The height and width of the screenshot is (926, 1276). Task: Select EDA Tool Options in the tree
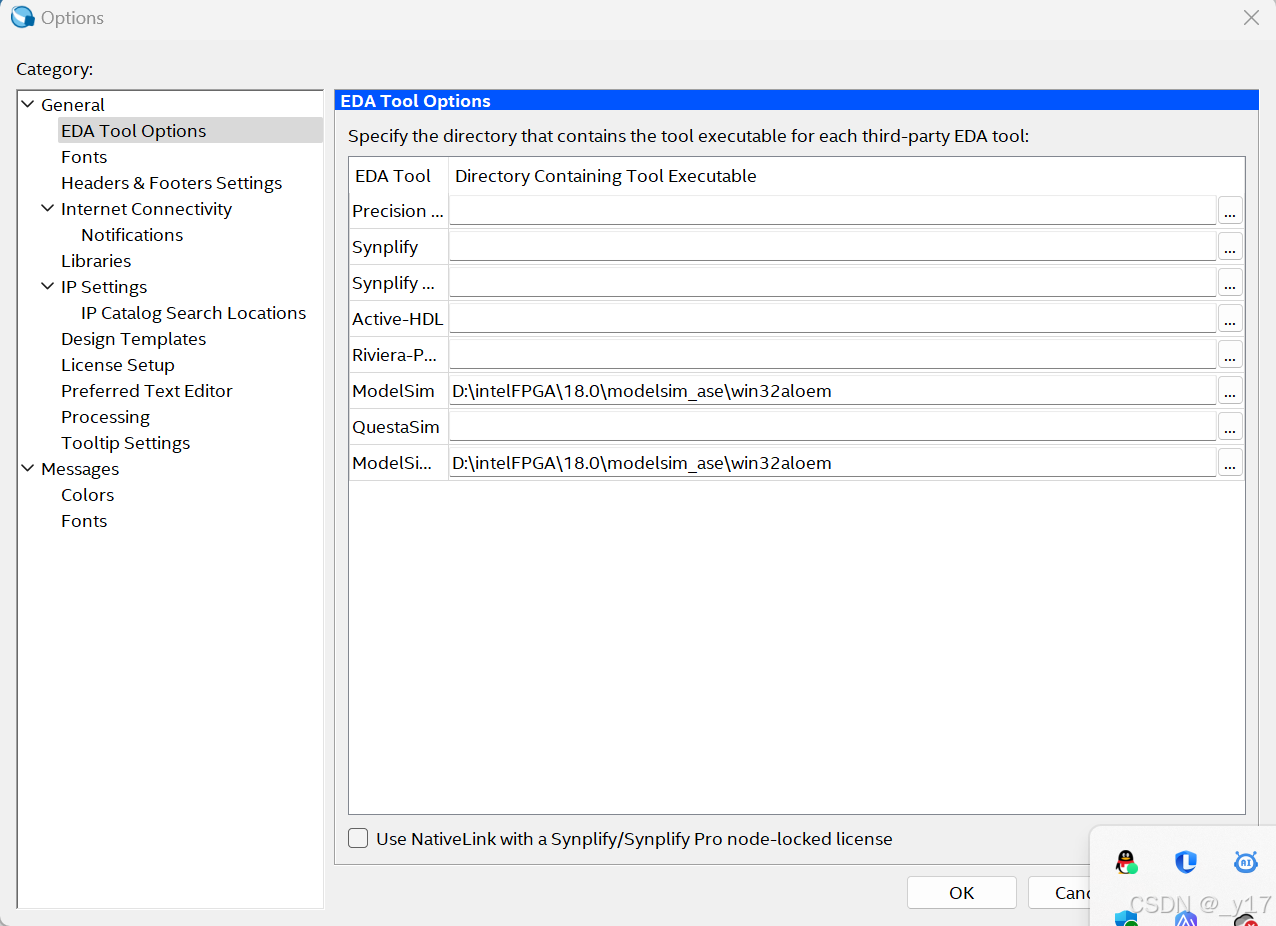(133, 131)
